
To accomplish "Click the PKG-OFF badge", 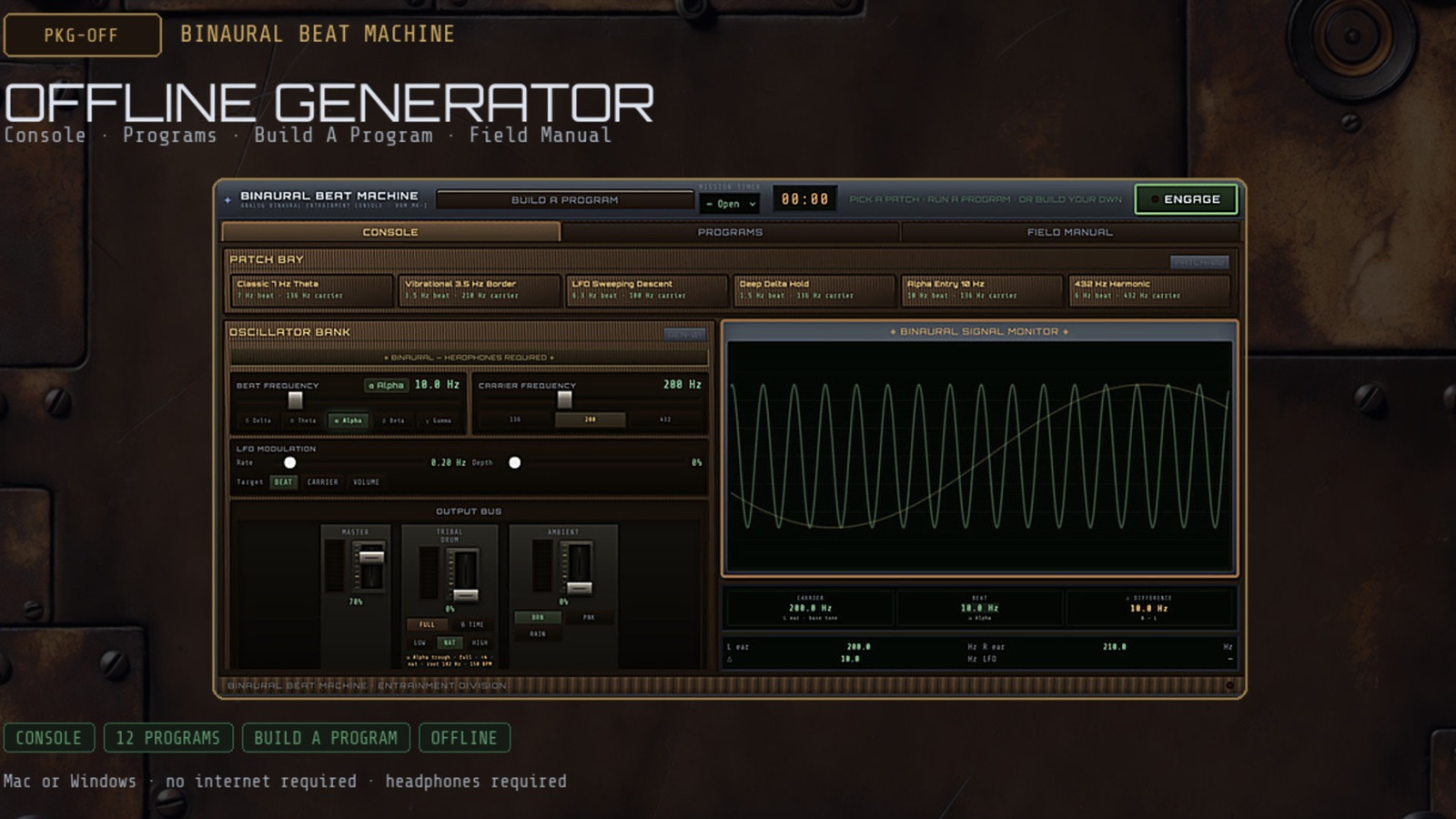I will coord(82,35).
